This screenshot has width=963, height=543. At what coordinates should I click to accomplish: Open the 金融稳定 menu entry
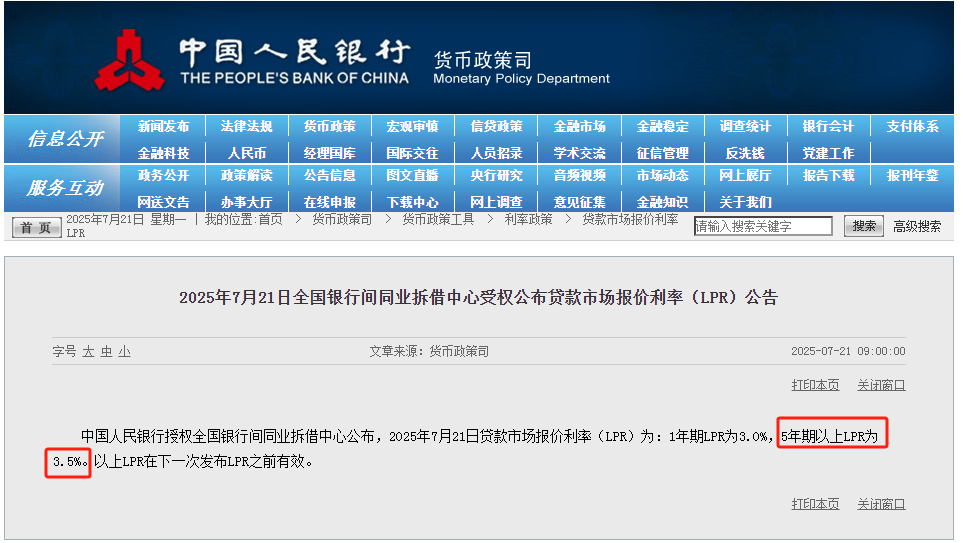[662, 127]
